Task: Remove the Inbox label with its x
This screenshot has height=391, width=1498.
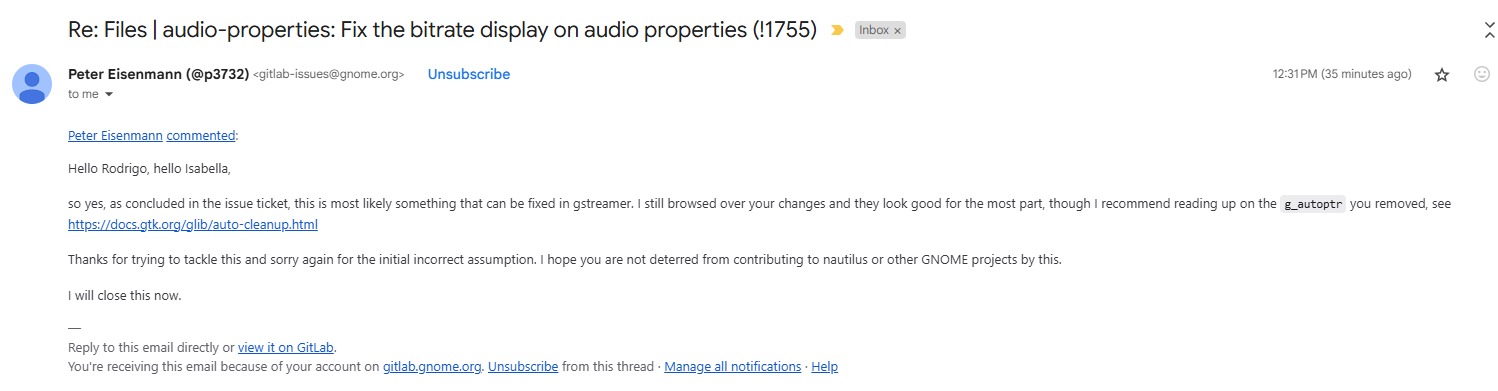Action: tap(897, 31)
